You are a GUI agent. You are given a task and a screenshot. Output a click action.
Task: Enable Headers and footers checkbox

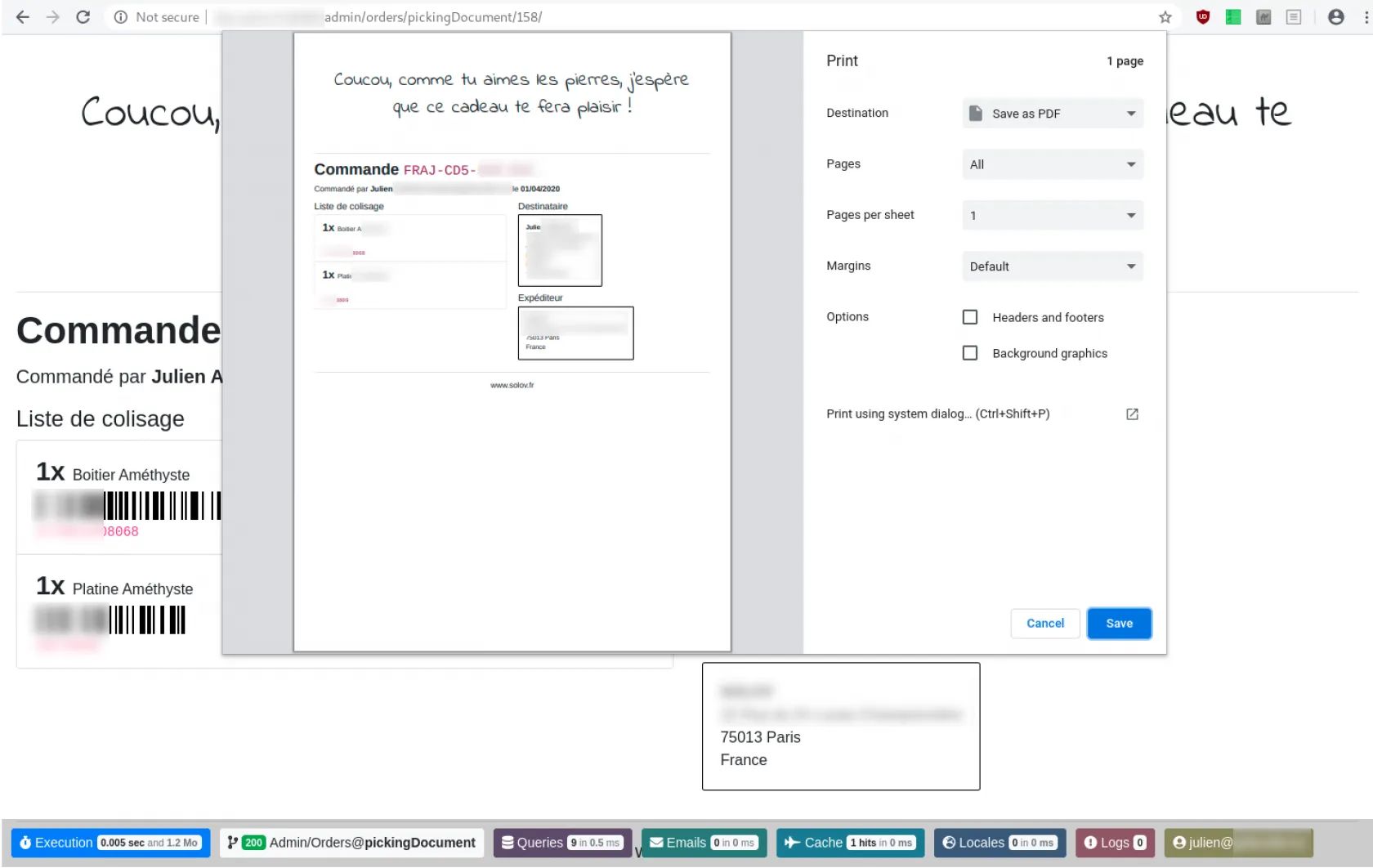click(x=970, y=317)
